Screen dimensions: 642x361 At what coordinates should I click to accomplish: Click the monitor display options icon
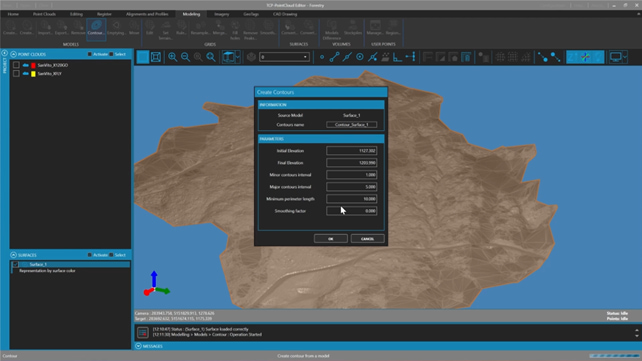pos(615,57)
